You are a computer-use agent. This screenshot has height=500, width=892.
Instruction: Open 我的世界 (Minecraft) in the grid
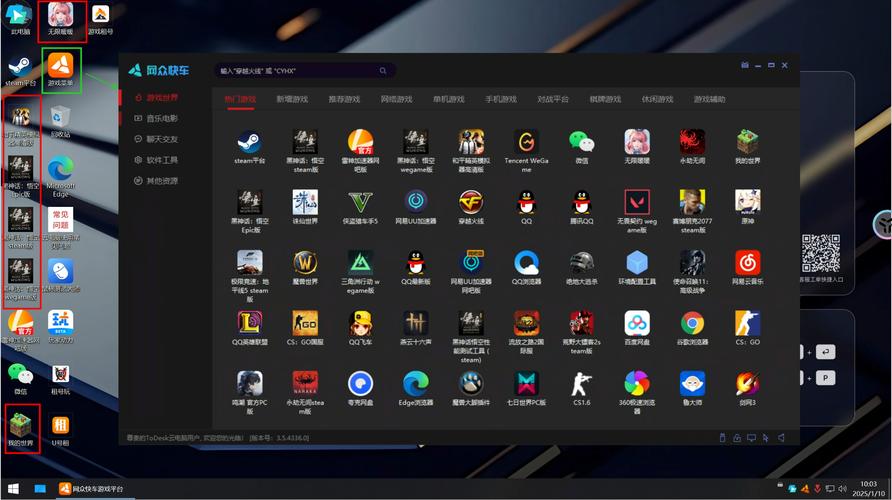tap(747, 141)
